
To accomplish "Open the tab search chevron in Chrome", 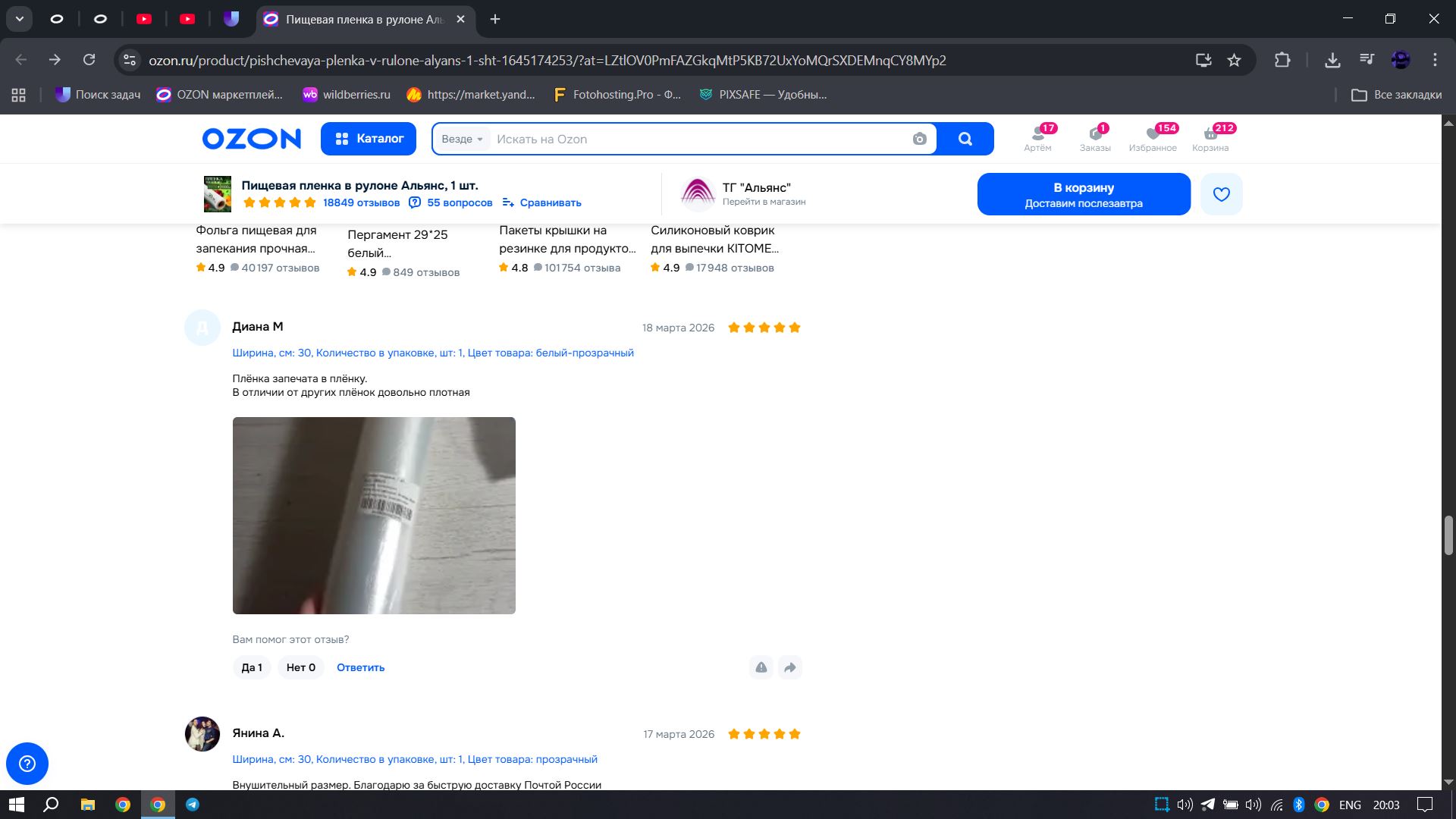I will 19,19.
